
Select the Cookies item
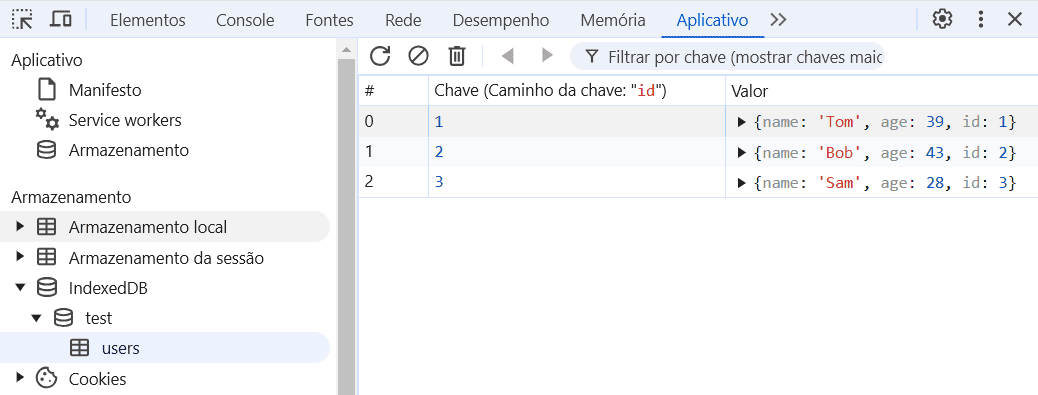point(97,378)
